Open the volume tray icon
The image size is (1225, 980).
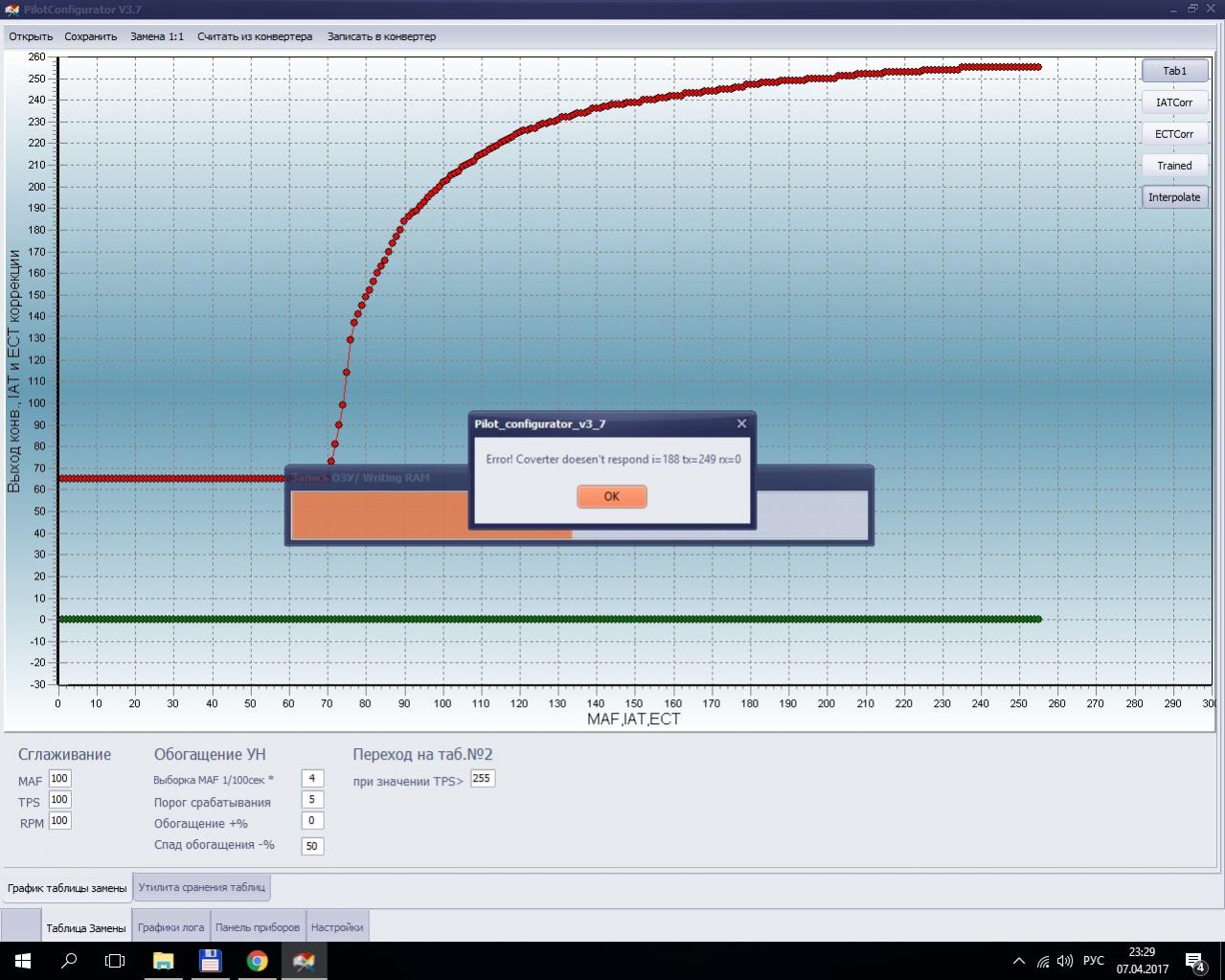pos(1065,962)
